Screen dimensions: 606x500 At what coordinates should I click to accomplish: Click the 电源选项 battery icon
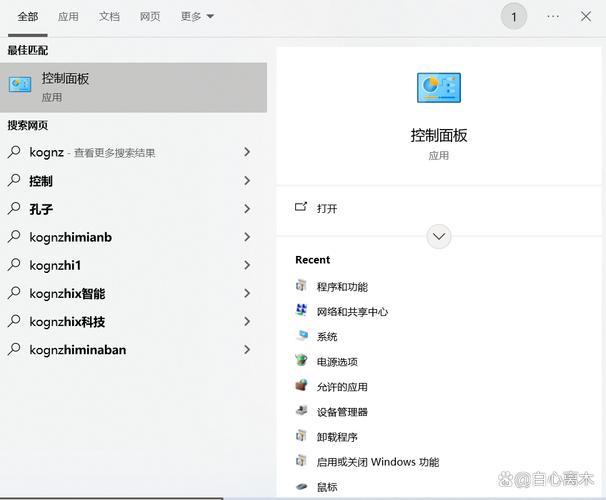click(x=301, y=360)
